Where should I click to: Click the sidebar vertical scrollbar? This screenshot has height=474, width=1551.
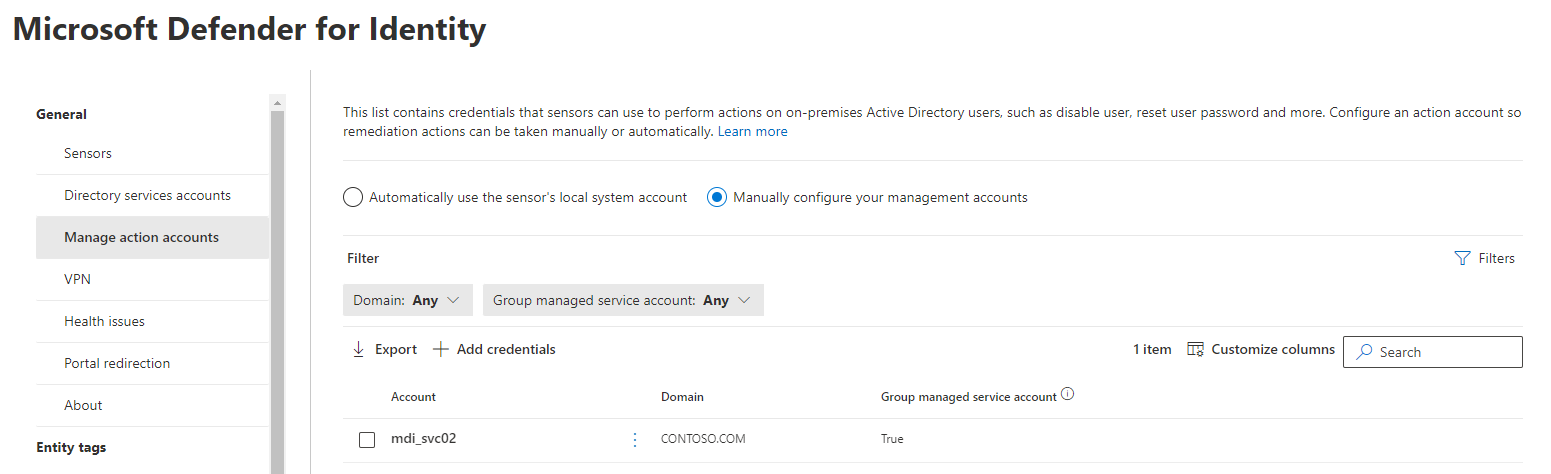click(277, 290)
